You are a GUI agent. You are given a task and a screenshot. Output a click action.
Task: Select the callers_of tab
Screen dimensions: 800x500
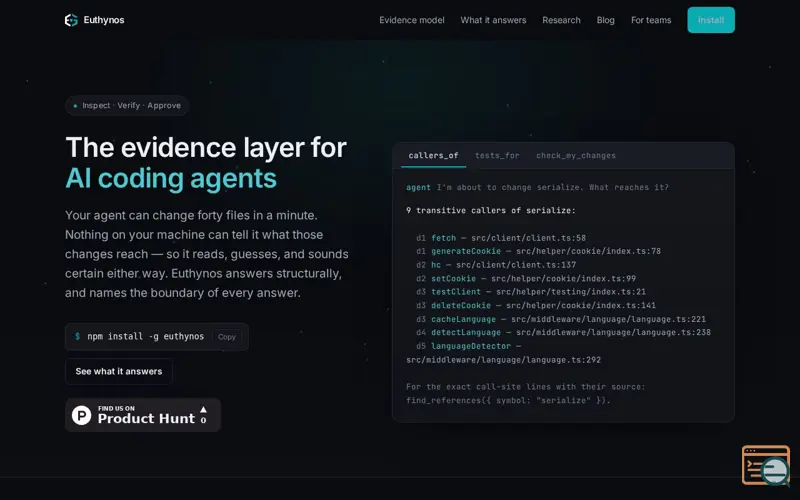click(x=433, y=156)
